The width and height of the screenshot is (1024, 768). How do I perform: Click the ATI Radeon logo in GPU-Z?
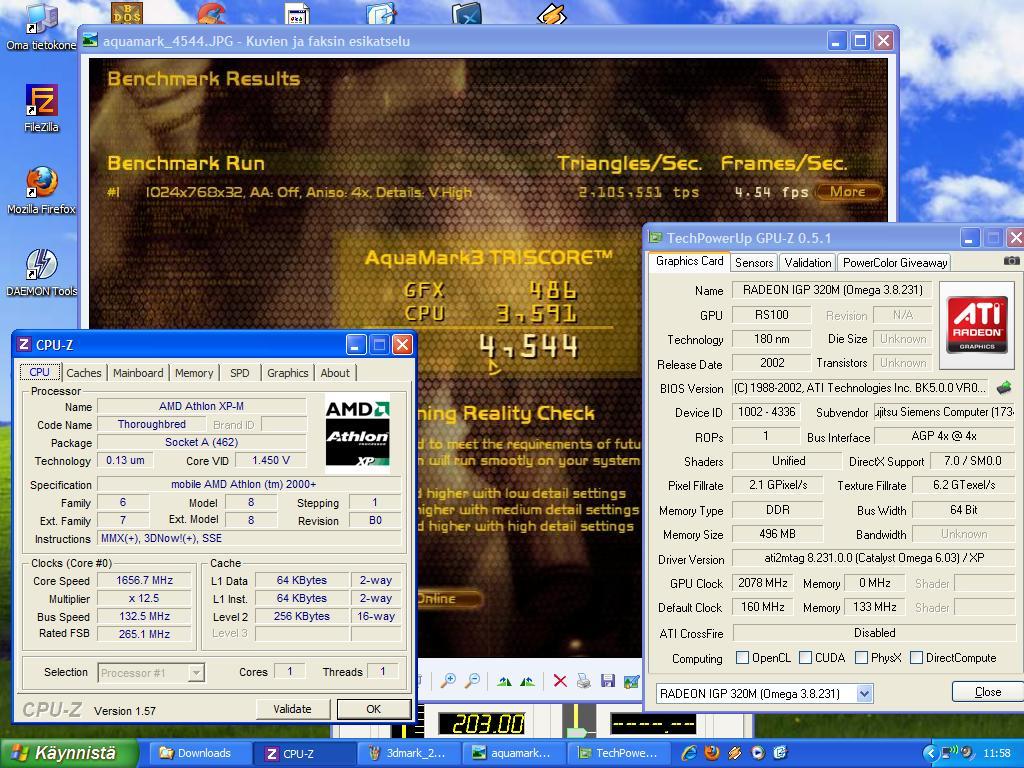[x=976, y=326]
